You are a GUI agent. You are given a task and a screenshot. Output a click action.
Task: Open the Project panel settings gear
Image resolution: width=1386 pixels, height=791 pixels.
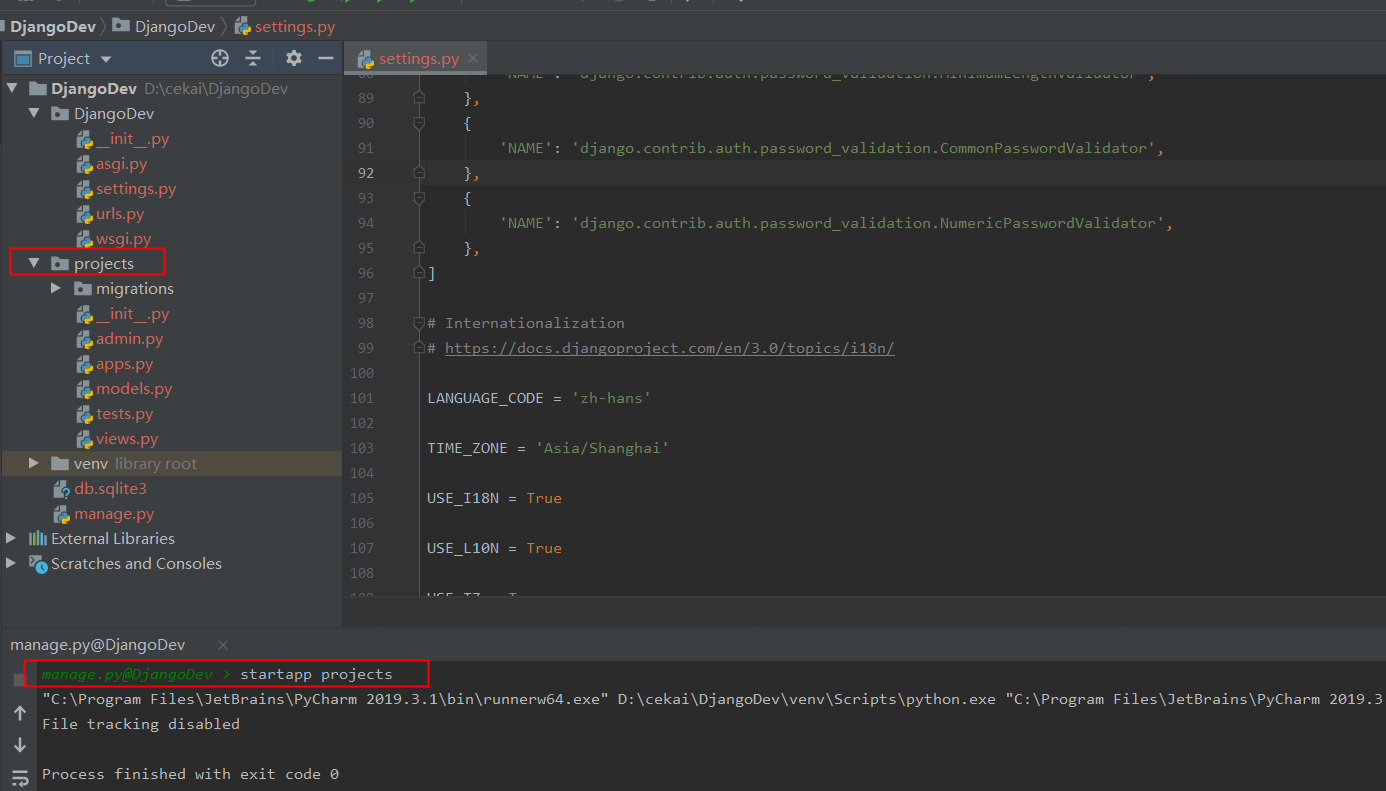[293, 58]
